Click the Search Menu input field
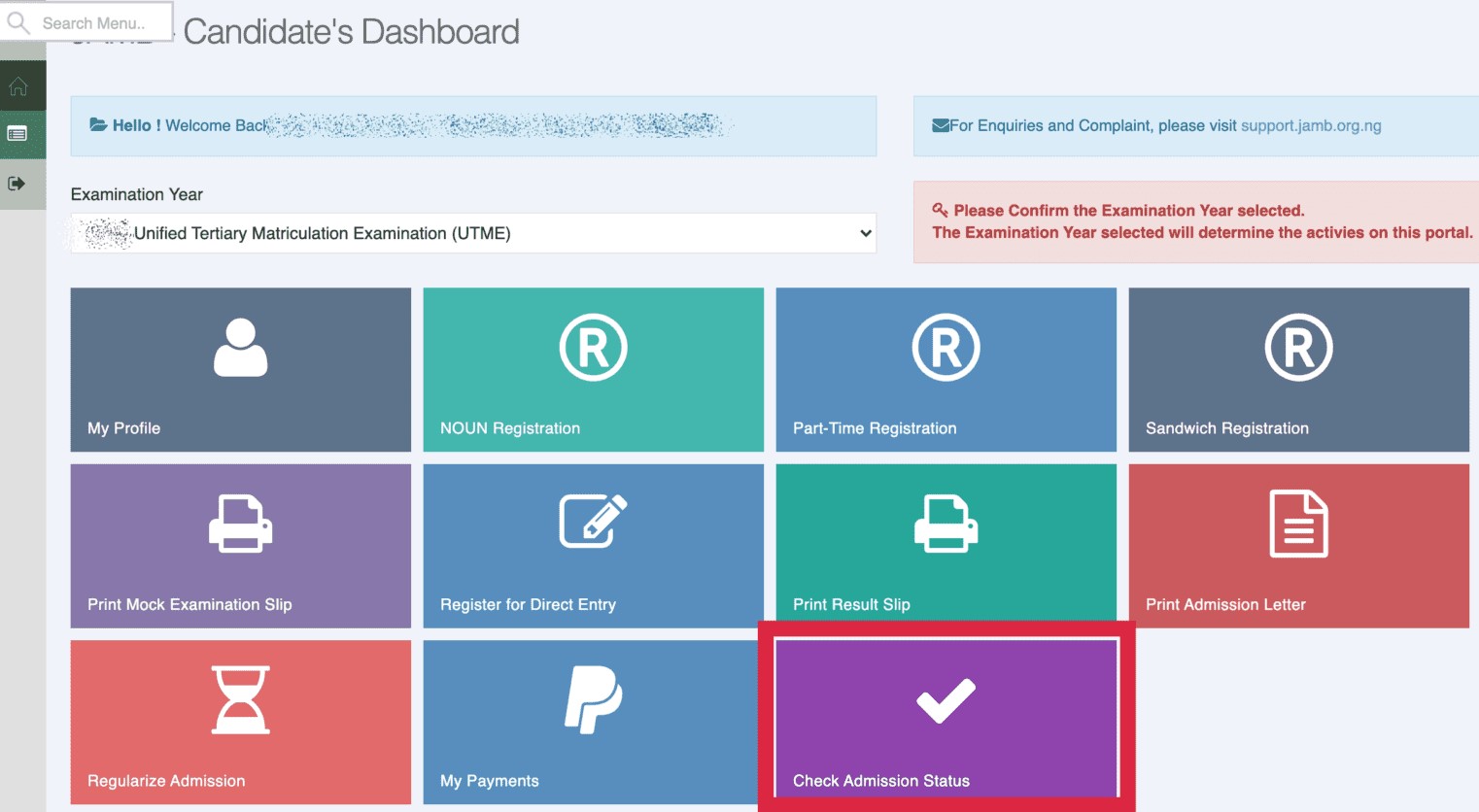1479x812 pixels. click(94, 22)
